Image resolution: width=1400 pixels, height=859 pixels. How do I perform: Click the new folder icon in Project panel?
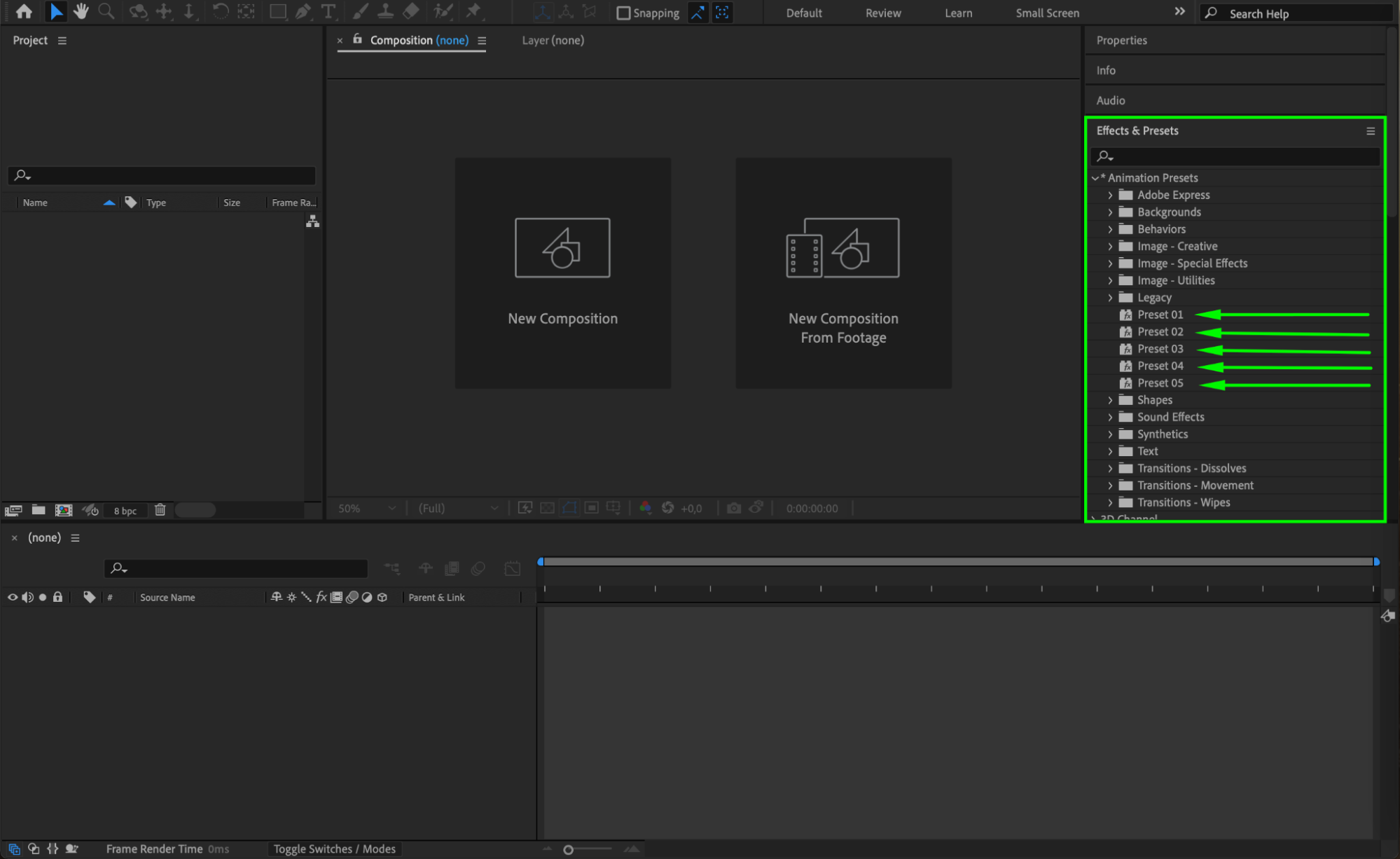click(x=39, y=510)
